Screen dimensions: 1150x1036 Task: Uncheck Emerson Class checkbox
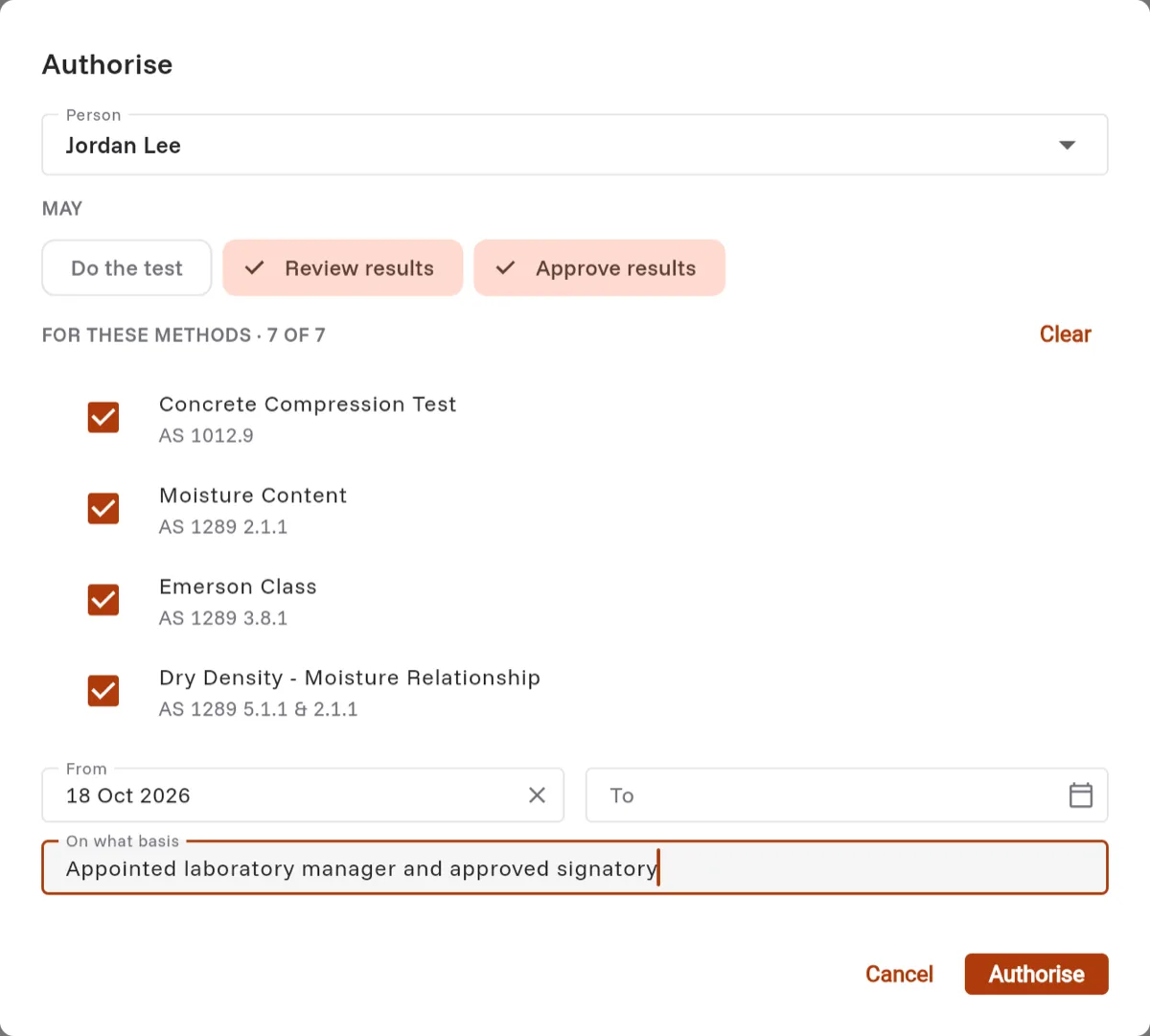click(103, 600)
